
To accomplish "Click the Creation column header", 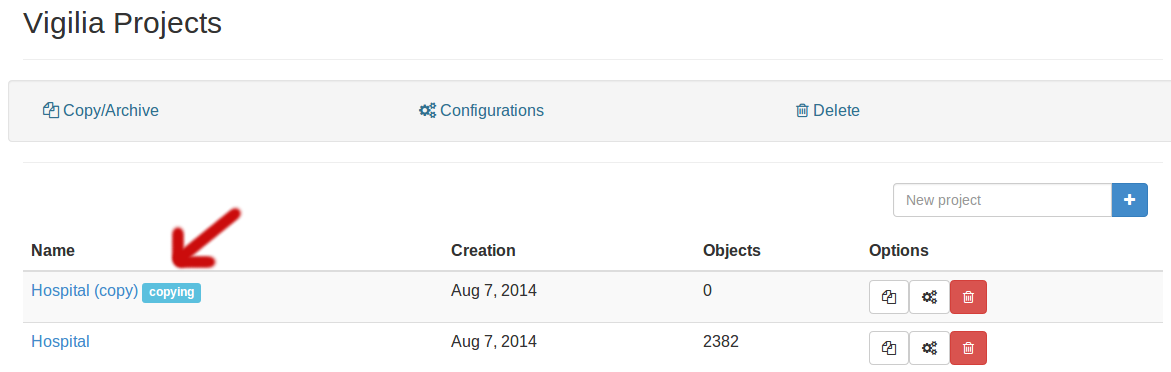I will coord(483,250).
